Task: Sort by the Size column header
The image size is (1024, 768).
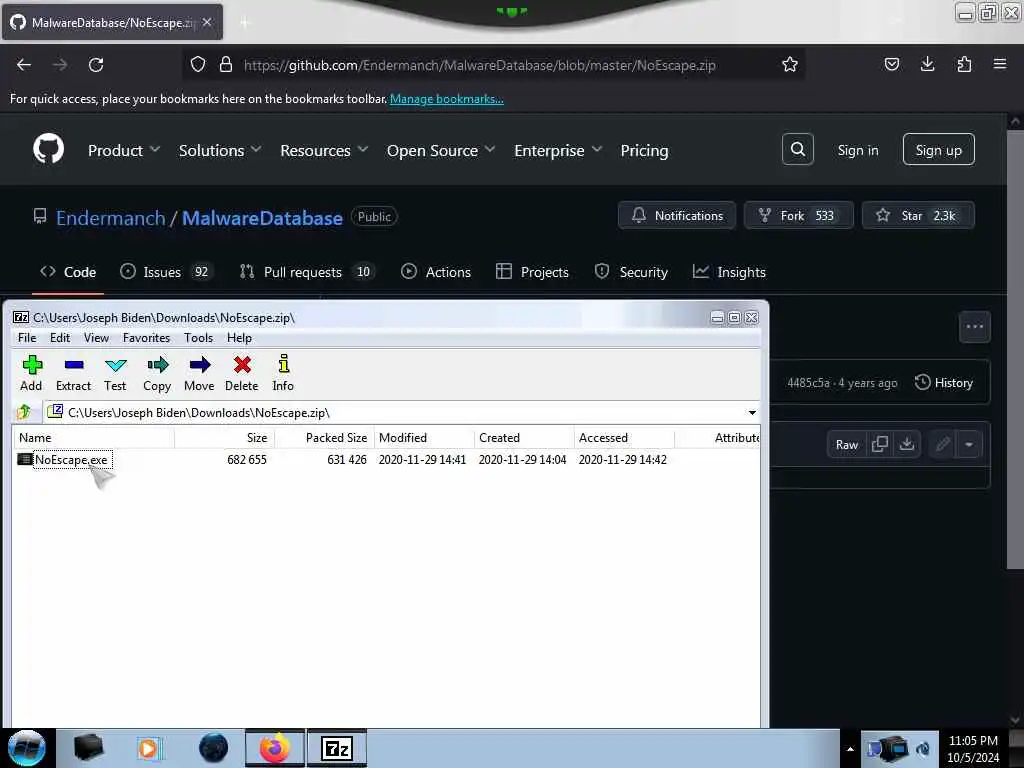Action: click(225, 438)
